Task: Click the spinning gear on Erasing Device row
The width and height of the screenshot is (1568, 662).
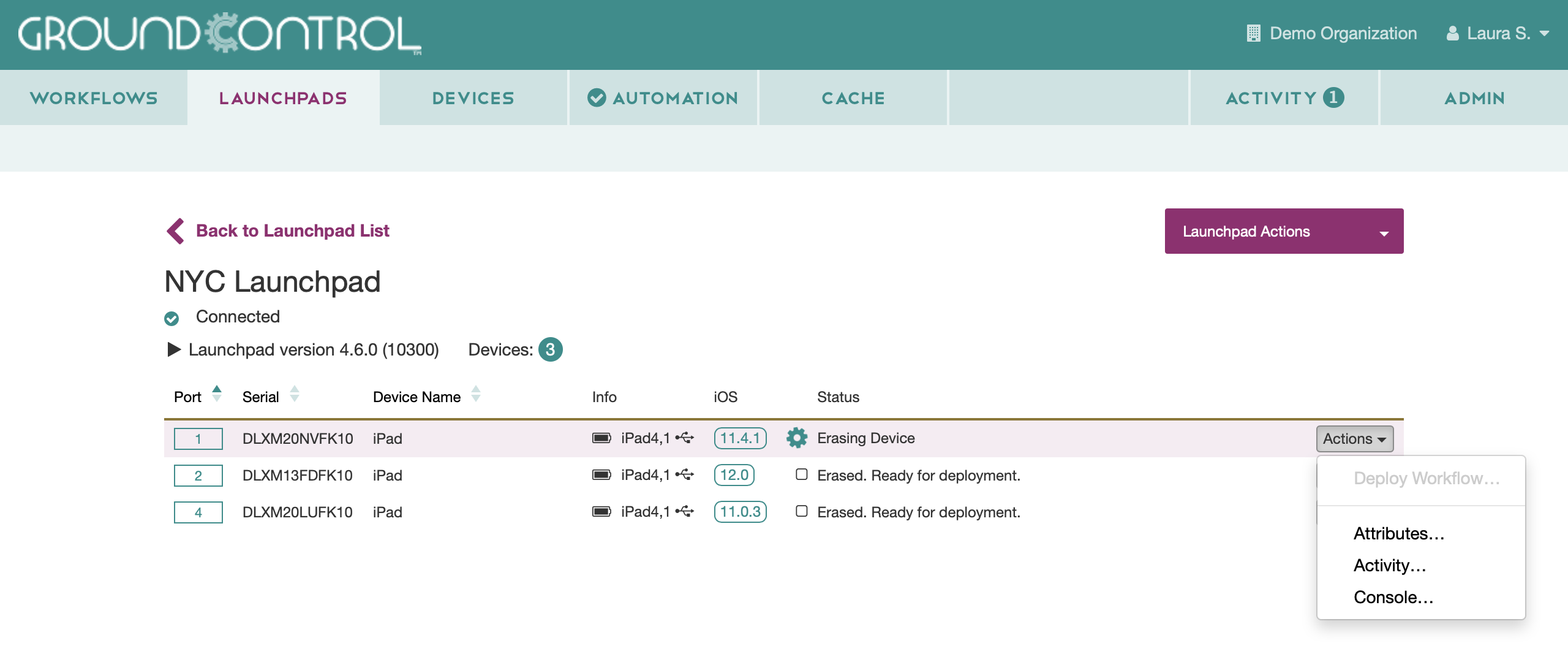Action: 796,438
